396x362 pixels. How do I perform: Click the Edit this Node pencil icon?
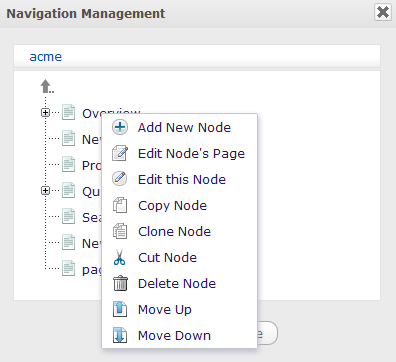(x=120, y=179)
